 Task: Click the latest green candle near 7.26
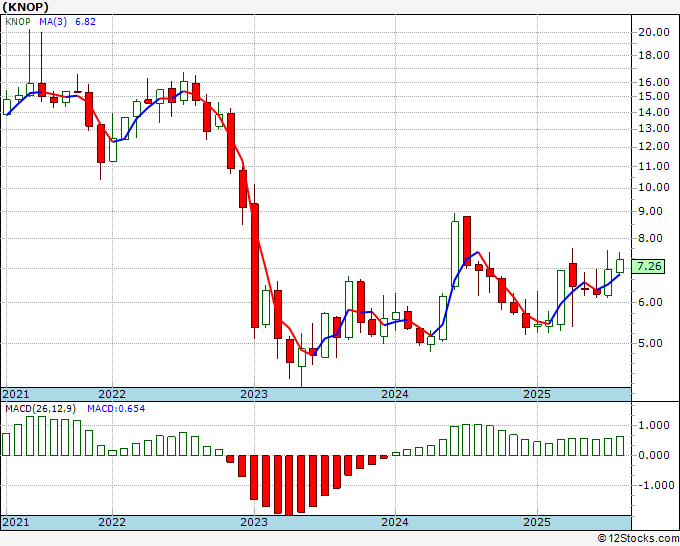click(x=620, y=266)
